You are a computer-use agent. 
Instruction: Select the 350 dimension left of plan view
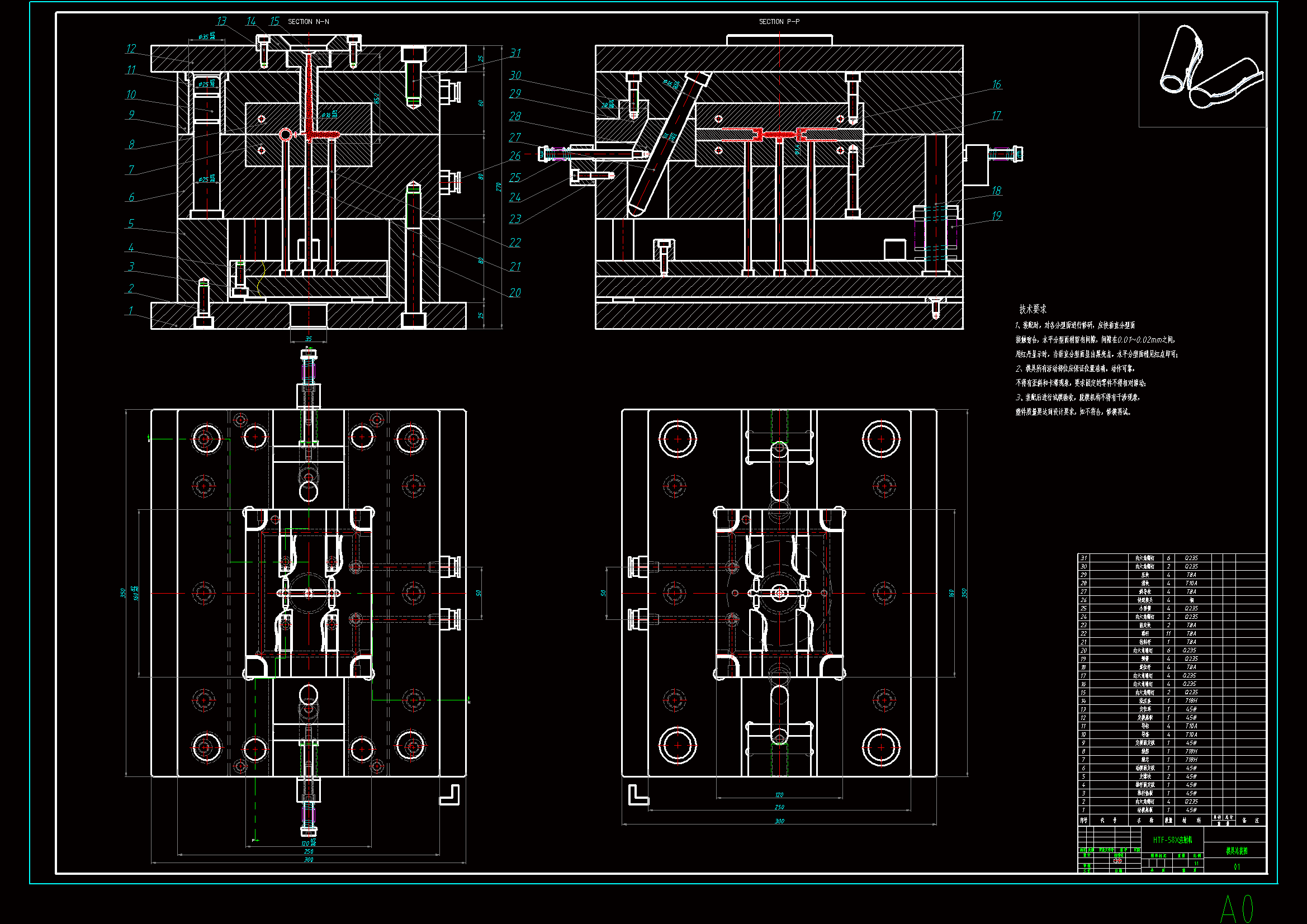pos(122,593)
